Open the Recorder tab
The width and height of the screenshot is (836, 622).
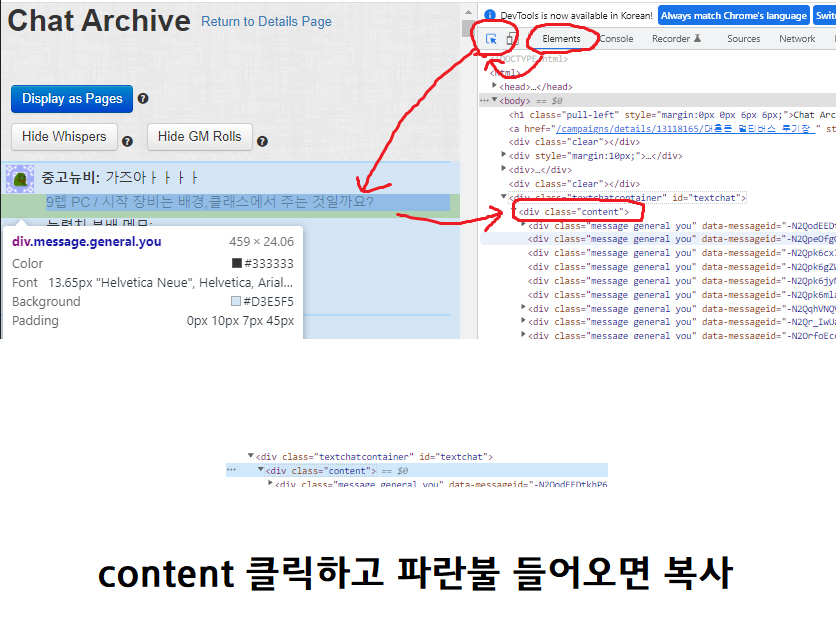pyautogui.click(x=676, y=38)
